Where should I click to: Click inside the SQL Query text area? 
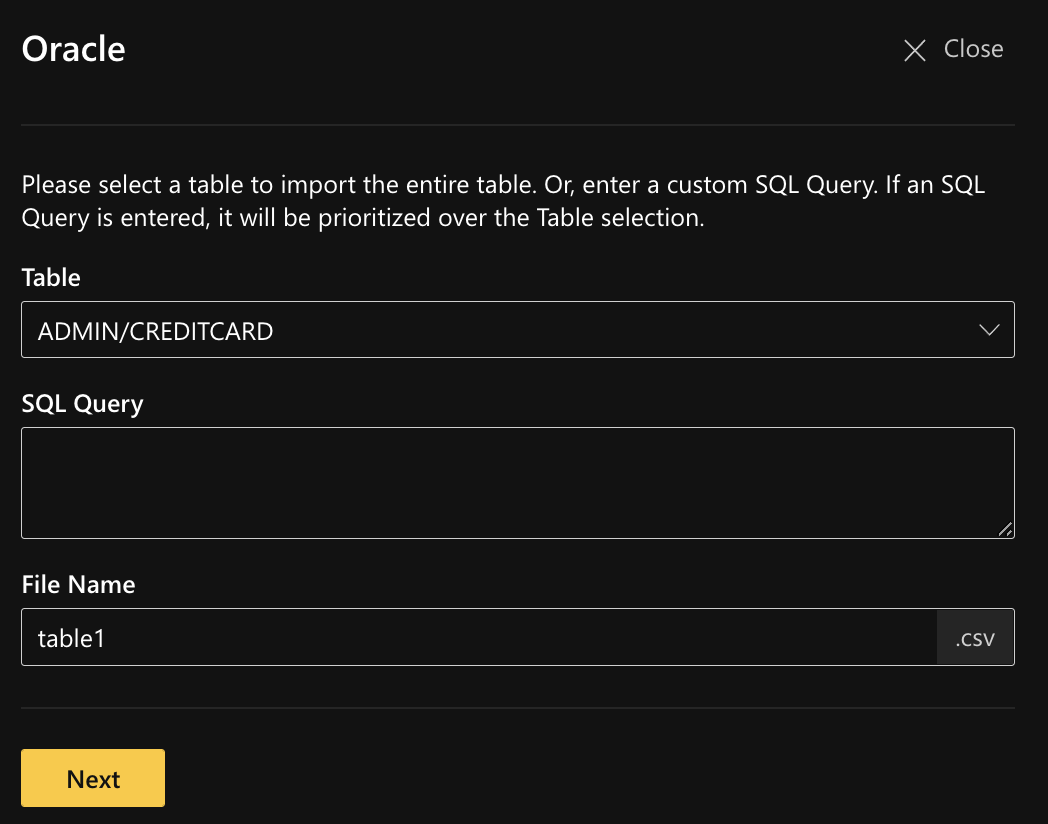(x=517, y=483)
